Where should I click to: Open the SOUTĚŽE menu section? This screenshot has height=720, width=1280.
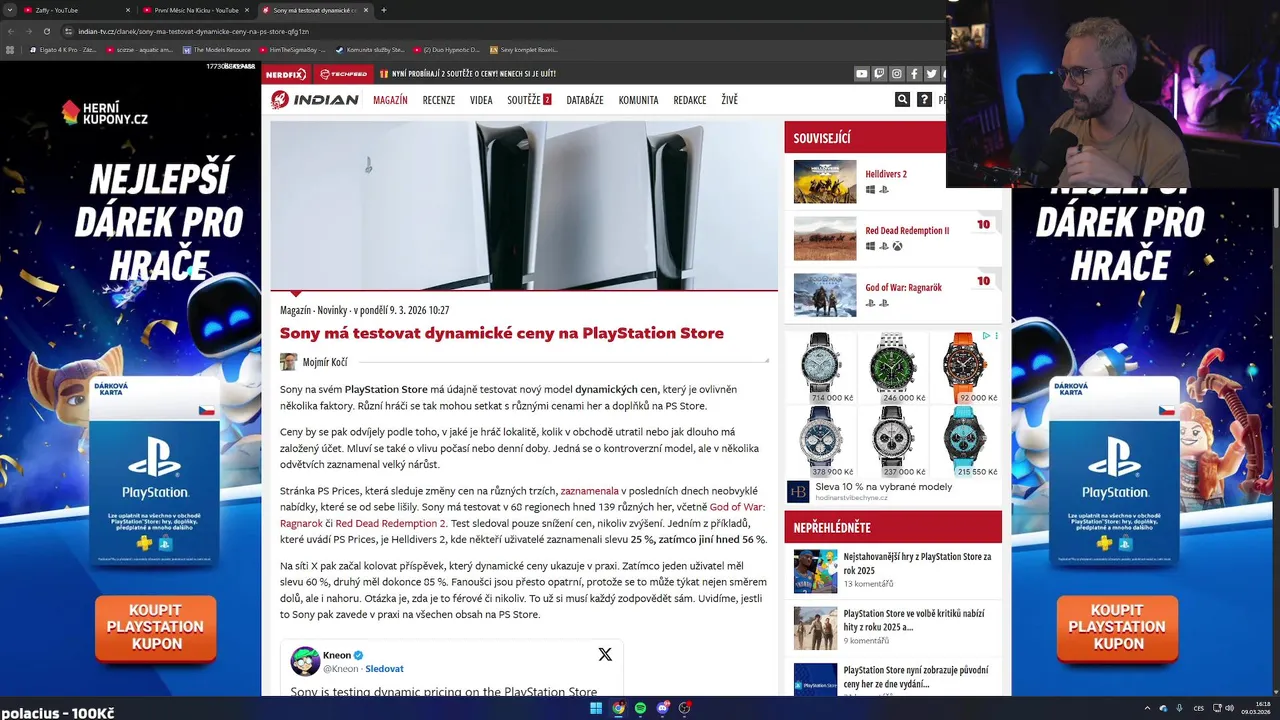(x=529, y=100)
